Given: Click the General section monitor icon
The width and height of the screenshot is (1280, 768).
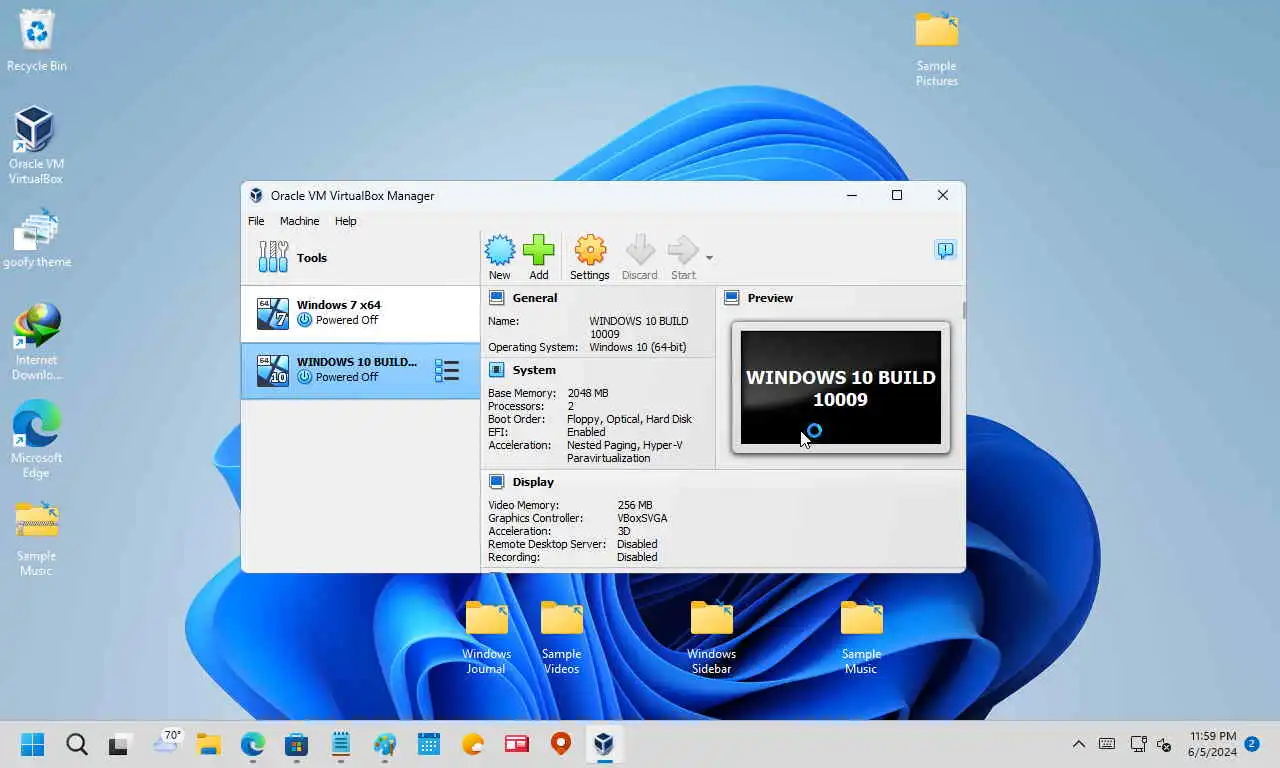Looking at the screenshot, I should pos(496,298).
